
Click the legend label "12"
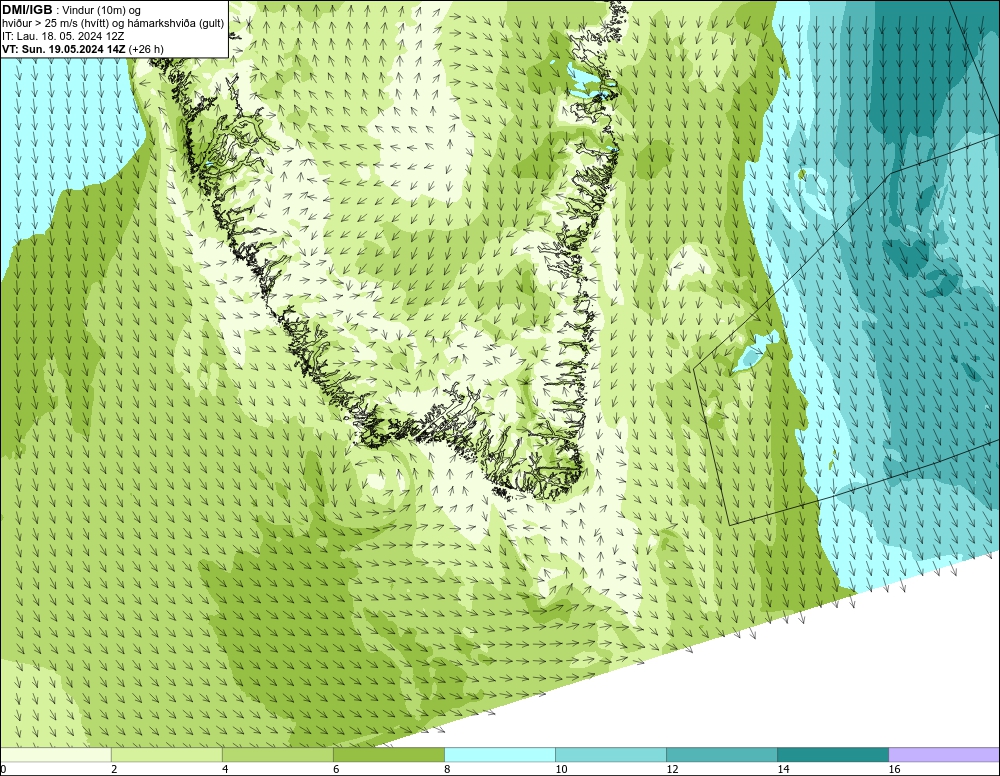[672, 770]
